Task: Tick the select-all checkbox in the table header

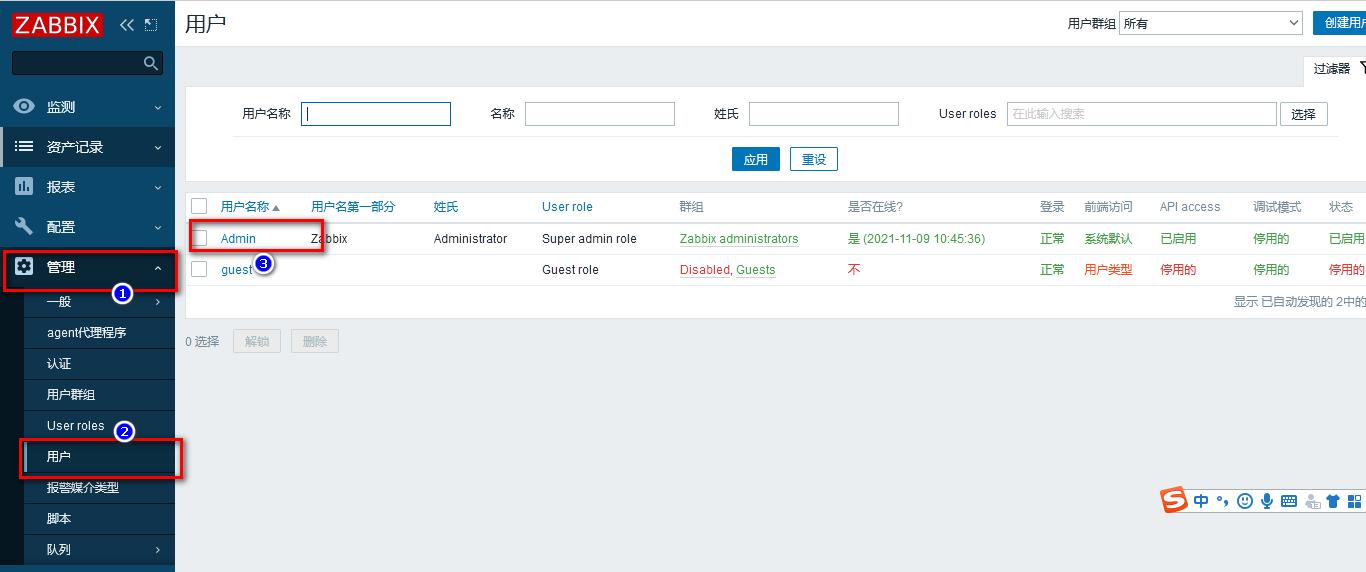Action: coord(199,206)
